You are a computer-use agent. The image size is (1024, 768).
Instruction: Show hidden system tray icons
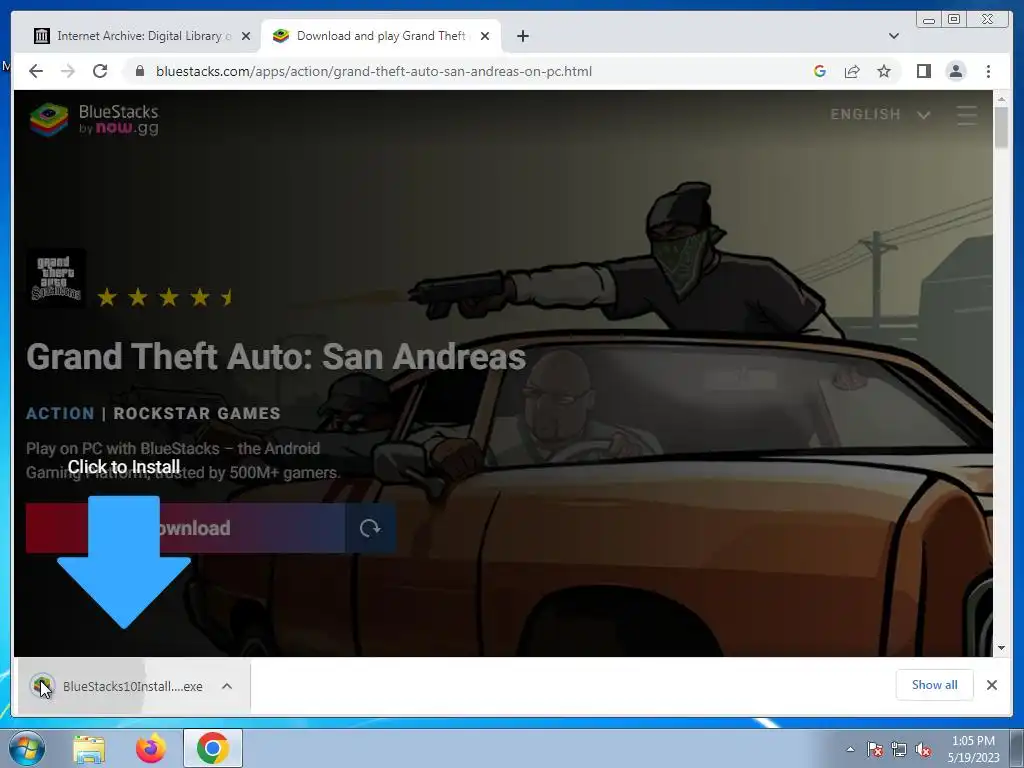click(x=850, y=749)
